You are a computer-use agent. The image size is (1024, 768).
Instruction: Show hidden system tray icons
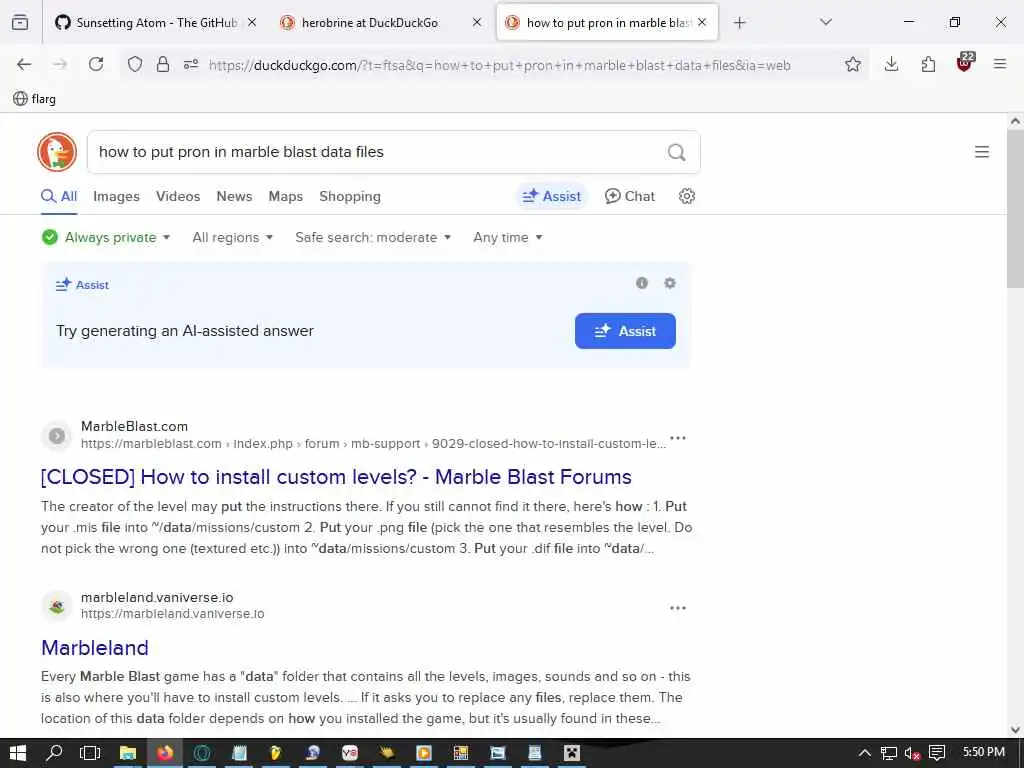pyautogui.click(x=864, y=754)
